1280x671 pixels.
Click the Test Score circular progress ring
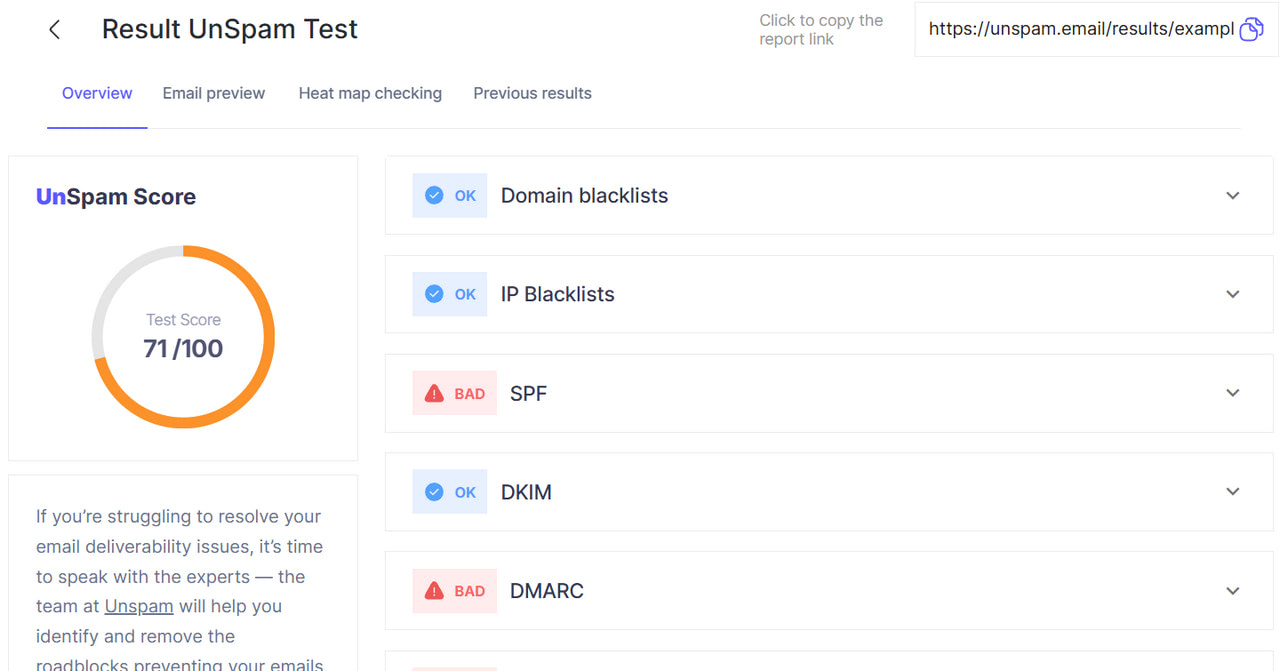[183, 337]
